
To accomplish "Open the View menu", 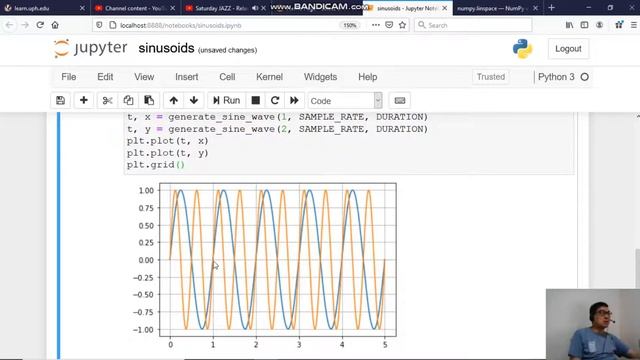I will pos(144,77).
